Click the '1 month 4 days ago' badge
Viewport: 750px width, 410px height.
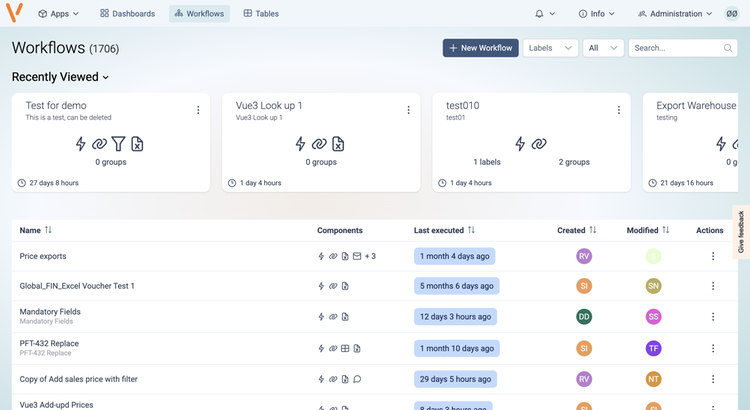[454, 256]
